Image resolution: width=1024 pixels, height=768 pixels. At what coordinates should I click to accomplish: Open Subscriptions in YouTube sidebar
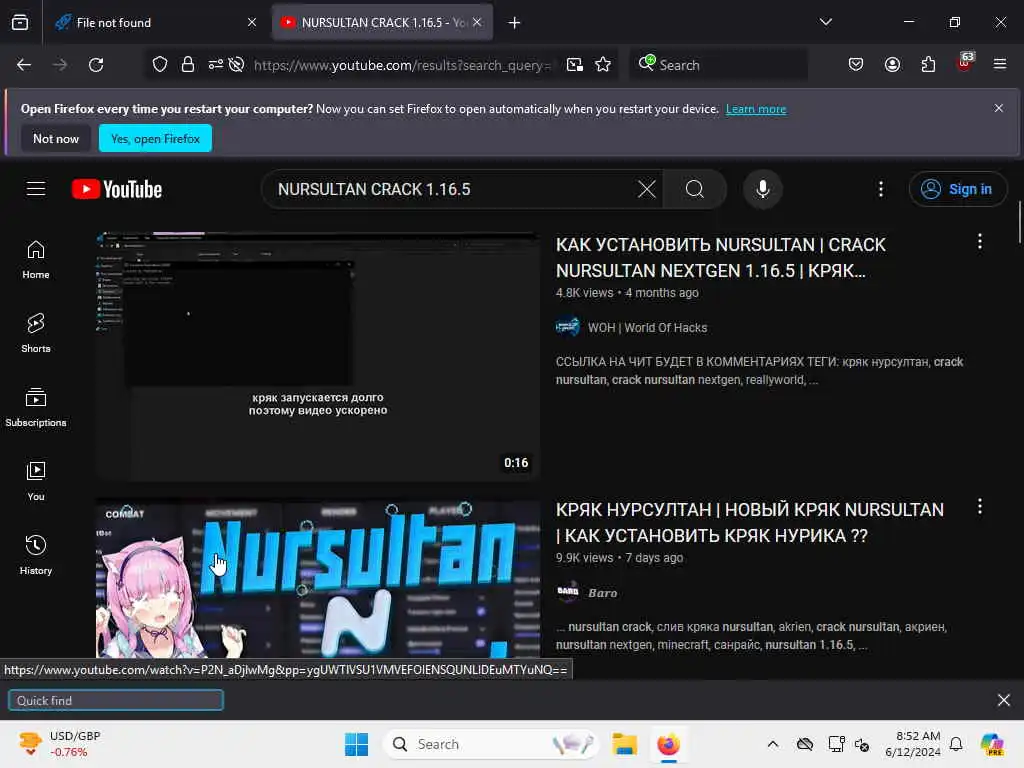[x=36, y=408]
